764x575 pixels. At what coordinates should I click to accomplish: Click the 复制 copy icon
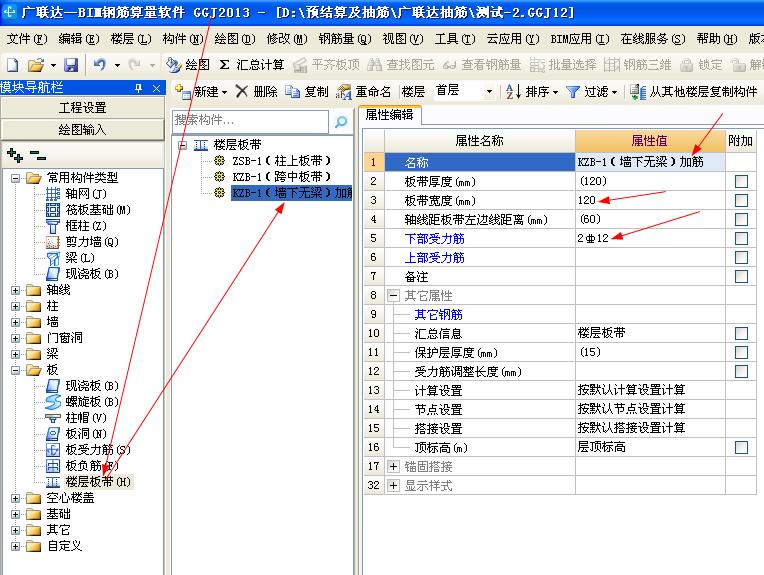pos(292,92)
